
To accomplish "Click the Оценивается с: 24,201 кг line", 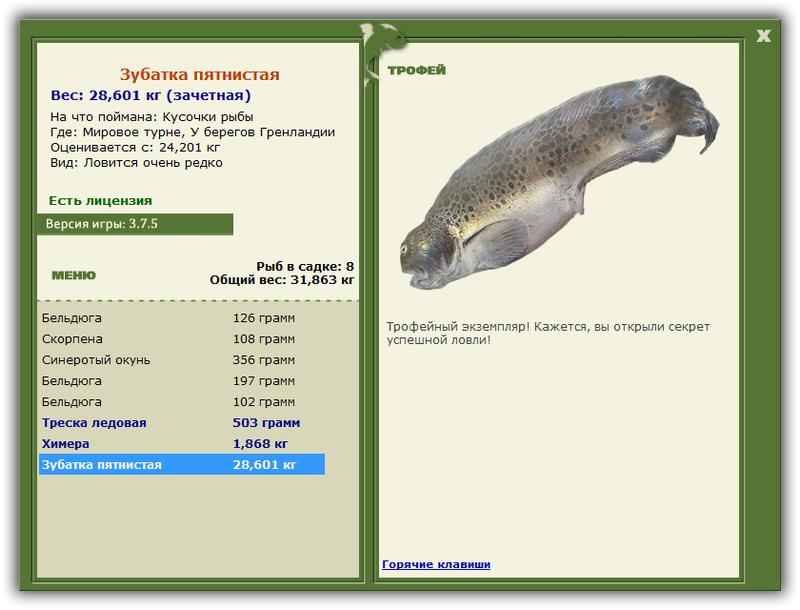I will [135, 147].
